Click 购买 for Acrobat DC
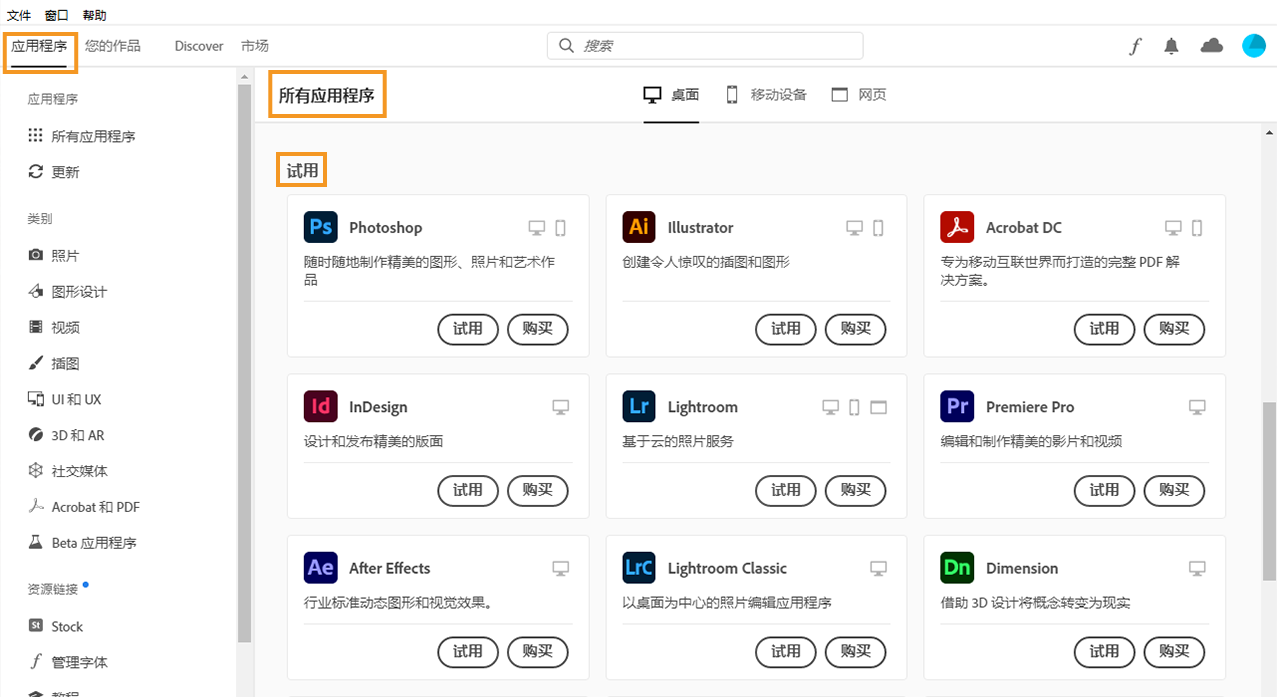Image resolution: width=1277 pixels, height=697 pixels. [x=1174, y=329]
